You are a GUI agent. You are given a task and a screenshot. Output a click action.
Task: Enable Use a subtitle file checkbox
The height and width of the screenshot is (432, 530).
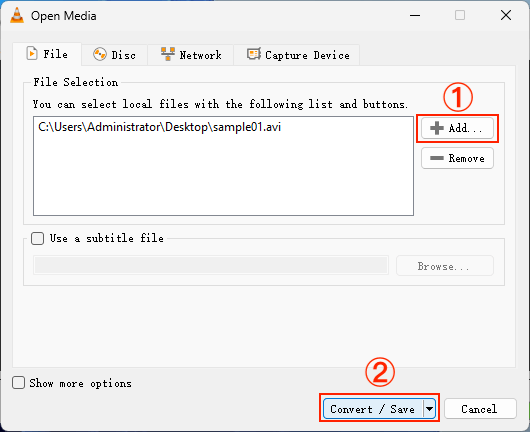38,238
